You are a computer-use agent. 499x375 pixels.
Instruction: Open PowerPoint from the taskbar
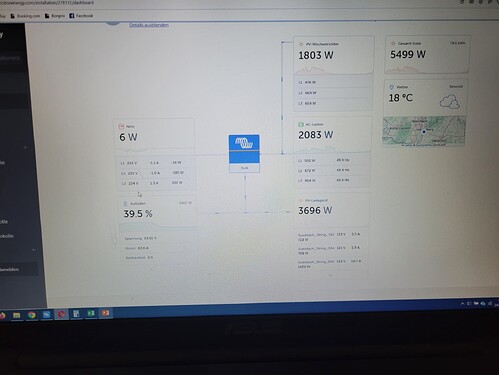click(105, 313)
